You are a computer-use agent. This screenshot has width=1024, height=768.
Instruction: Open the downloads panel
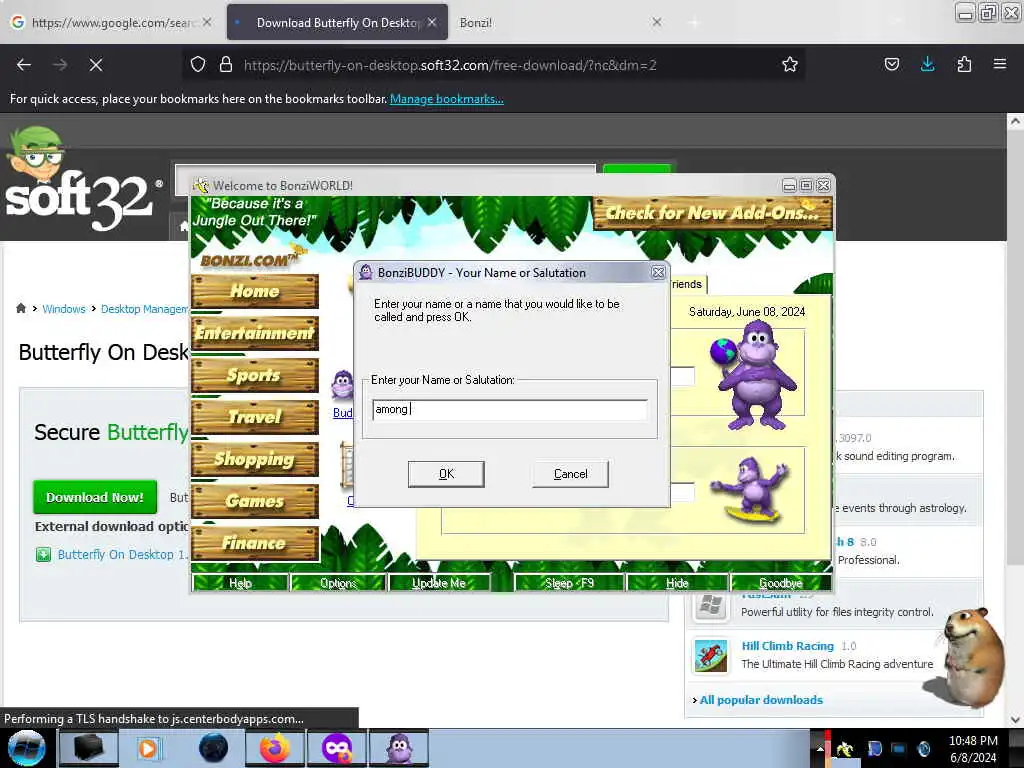[927, 65]
